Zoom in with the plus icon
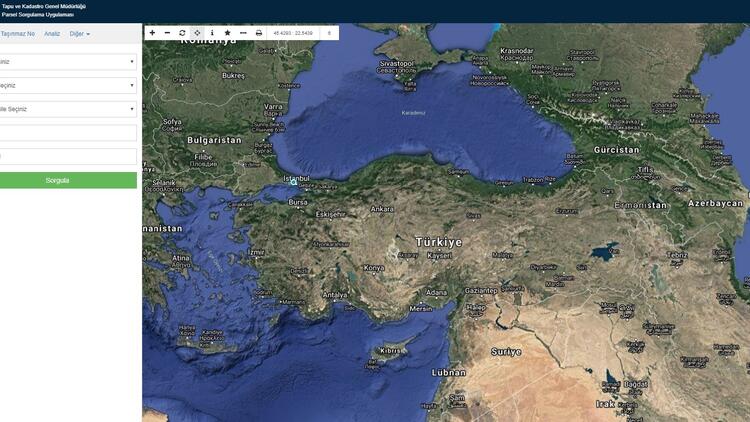Viewport: 750px width, 422px height. click(x=152, y=33)
